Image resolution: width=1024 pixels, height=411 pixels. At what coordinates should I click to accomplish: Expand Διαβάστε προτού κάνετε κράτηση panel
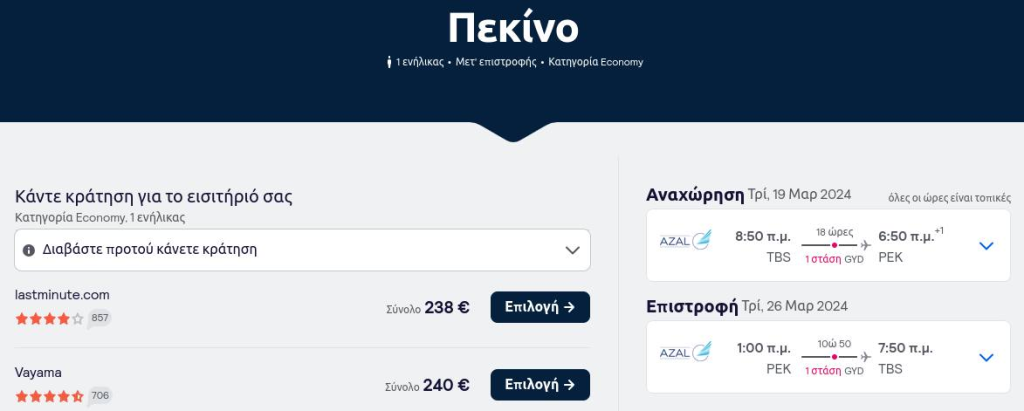point(302,250)
